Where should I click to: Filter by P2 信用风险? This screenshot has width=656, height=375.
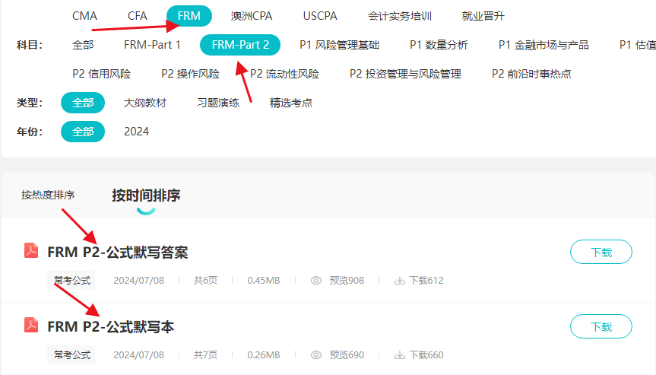pos(101,74)
